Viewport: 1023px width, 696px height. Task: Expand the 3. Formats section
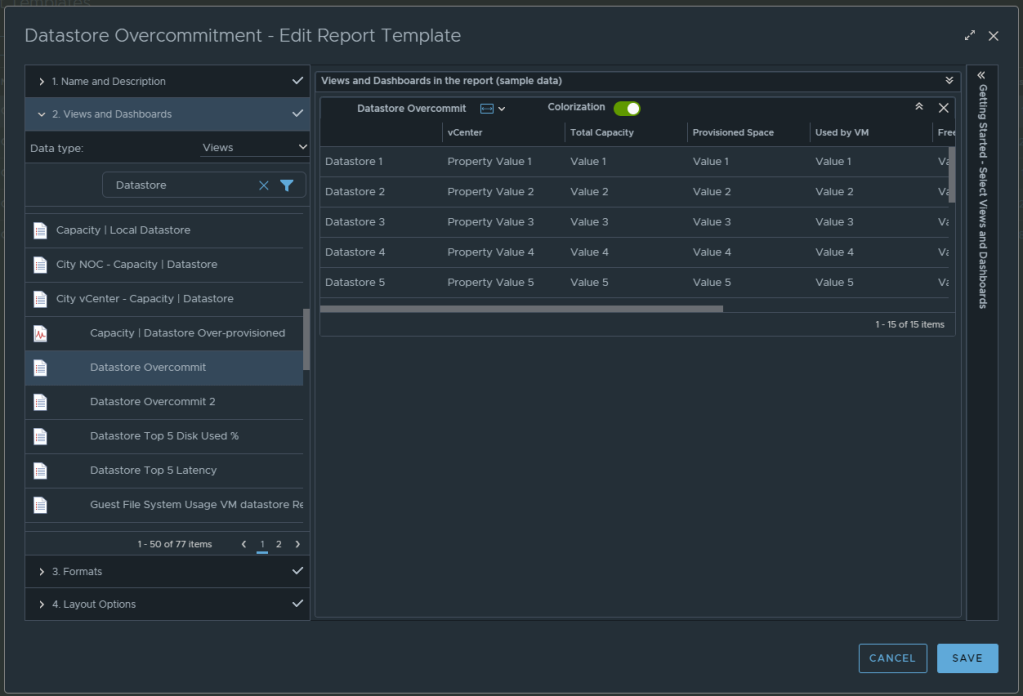[76, 571]
